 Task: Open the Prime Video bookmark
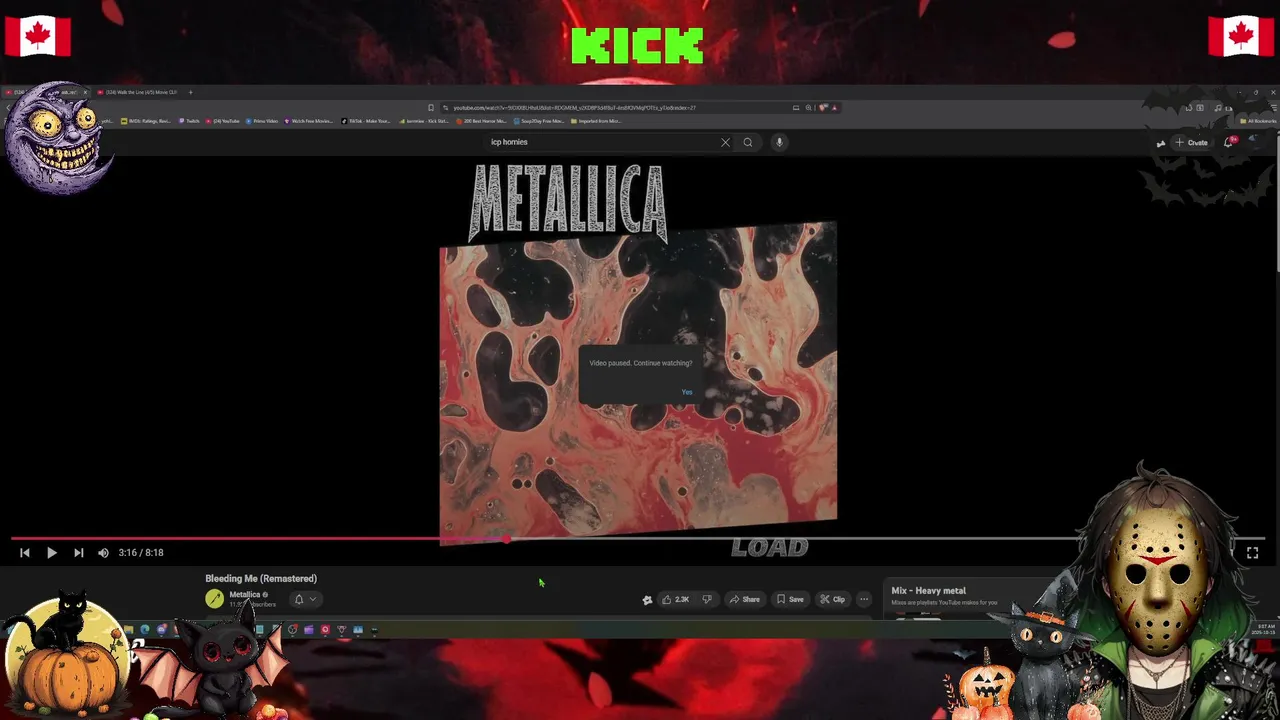[x=261, y=121]
